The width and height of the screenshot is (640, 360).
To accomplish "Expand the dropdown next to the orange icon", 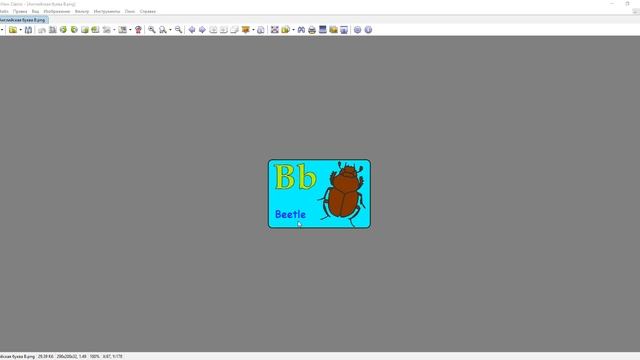I will click(253, 30).
